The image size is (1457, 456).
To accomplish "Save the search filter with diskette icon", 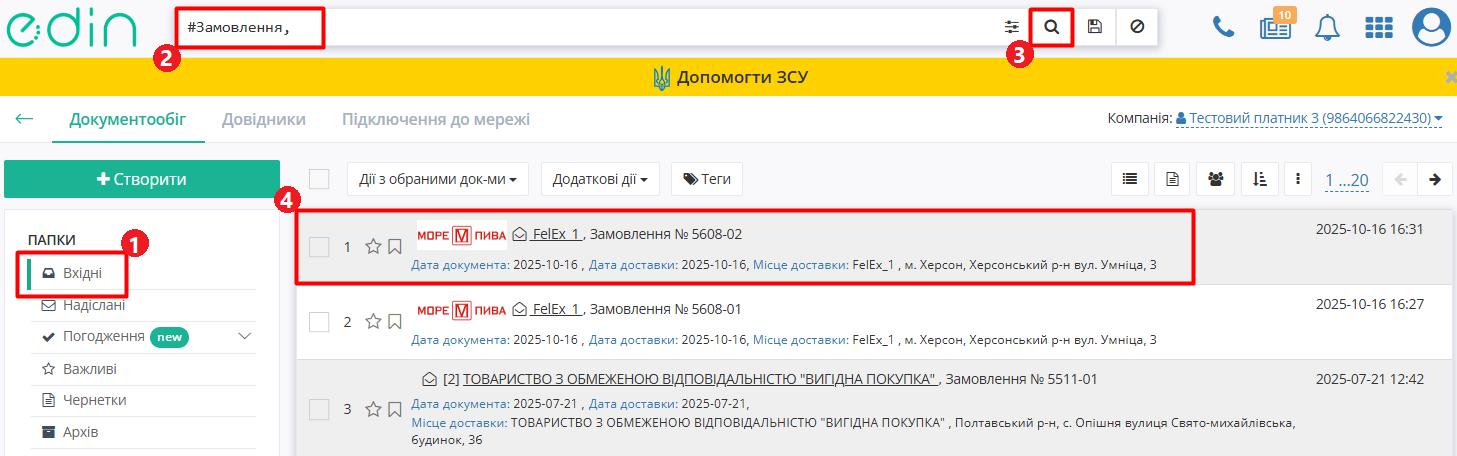I will (1094, 27).
